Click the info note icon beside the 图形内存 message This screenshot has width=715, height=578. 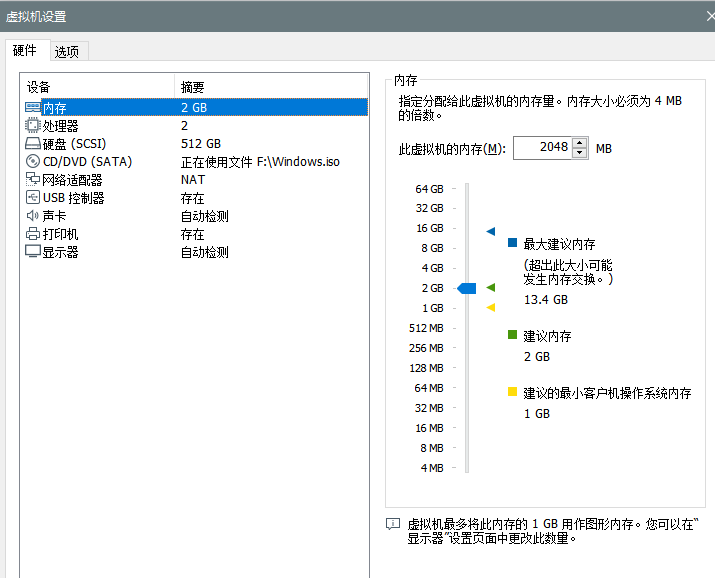tap(393, 524)
